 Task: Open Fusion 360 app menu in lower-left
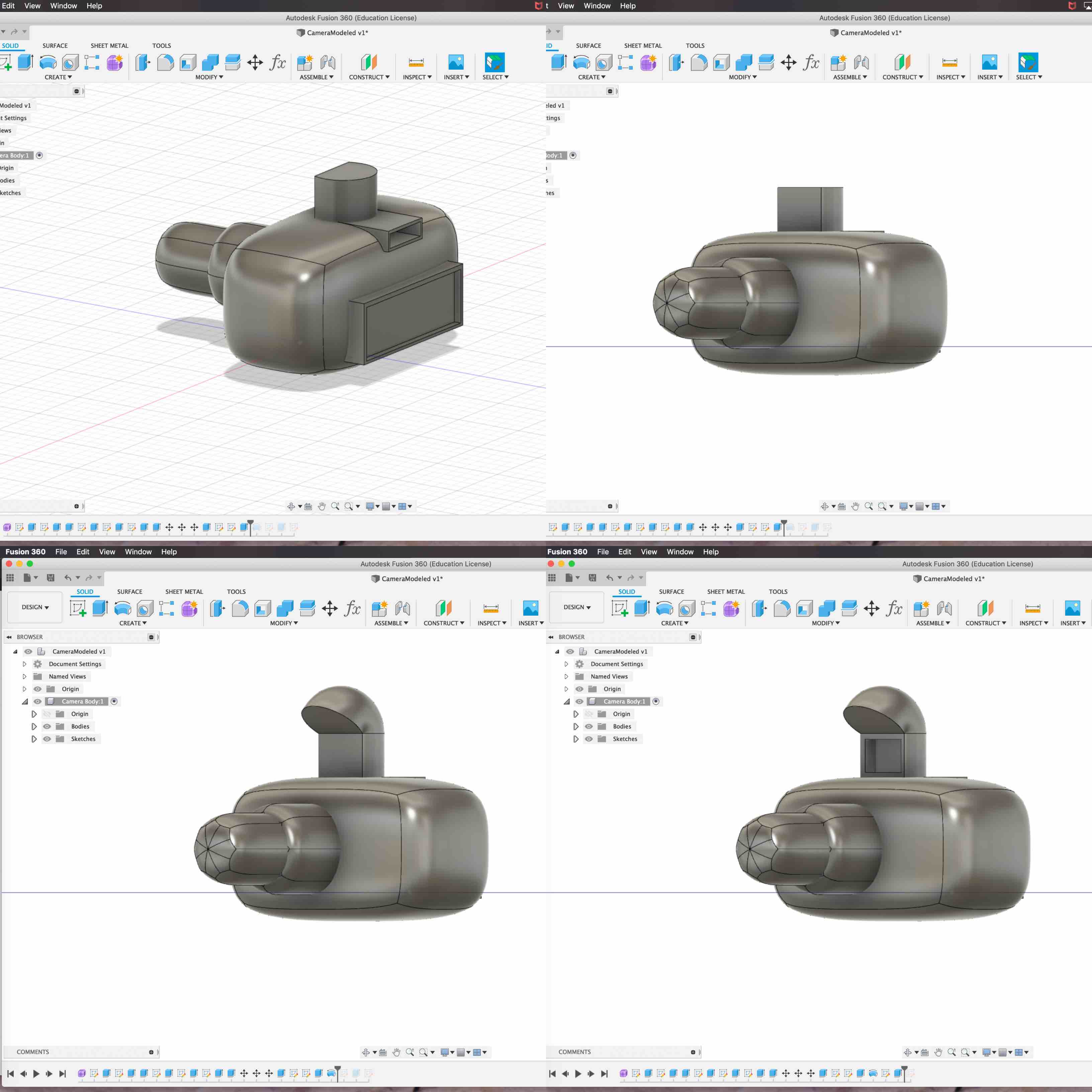click(25, 552)
